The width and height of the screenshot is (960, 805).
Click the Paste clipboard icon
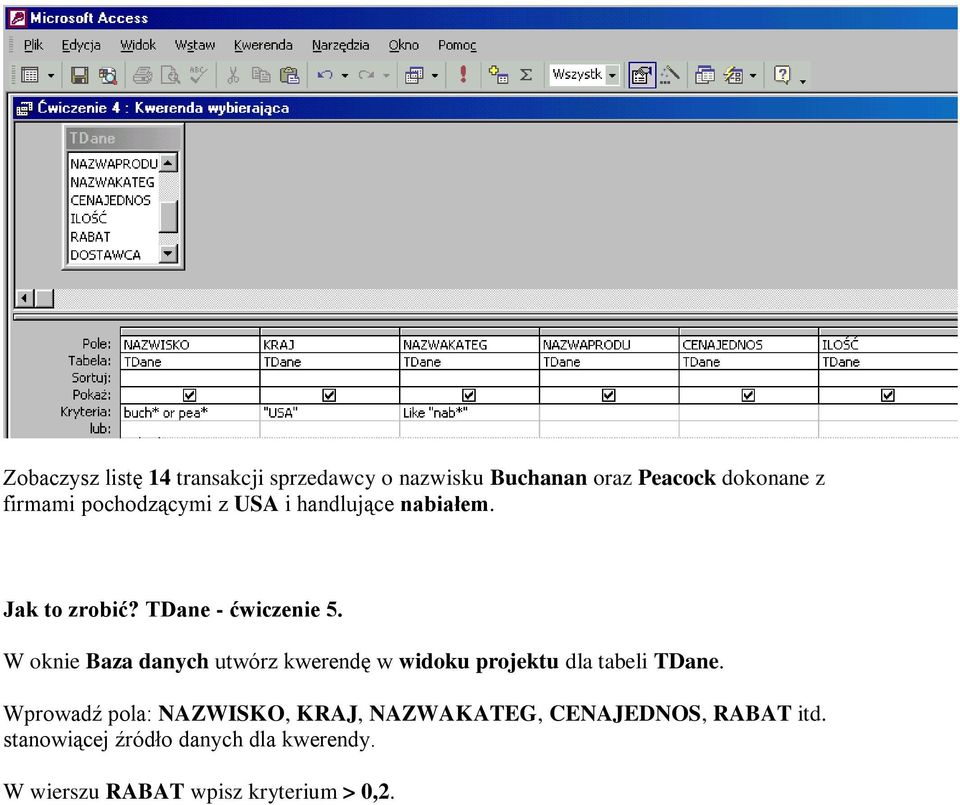(x=289, y=75)
